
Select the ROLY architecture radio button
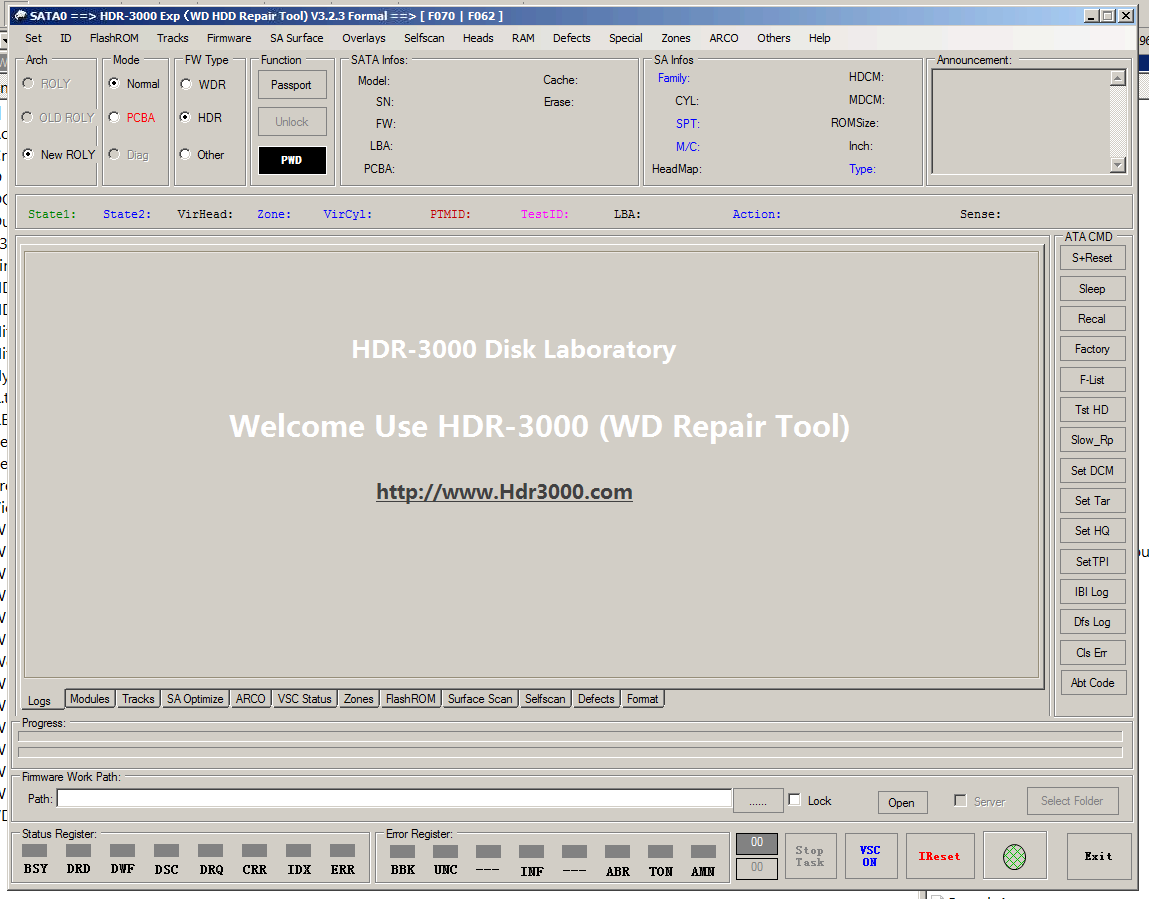pos(28,84)
